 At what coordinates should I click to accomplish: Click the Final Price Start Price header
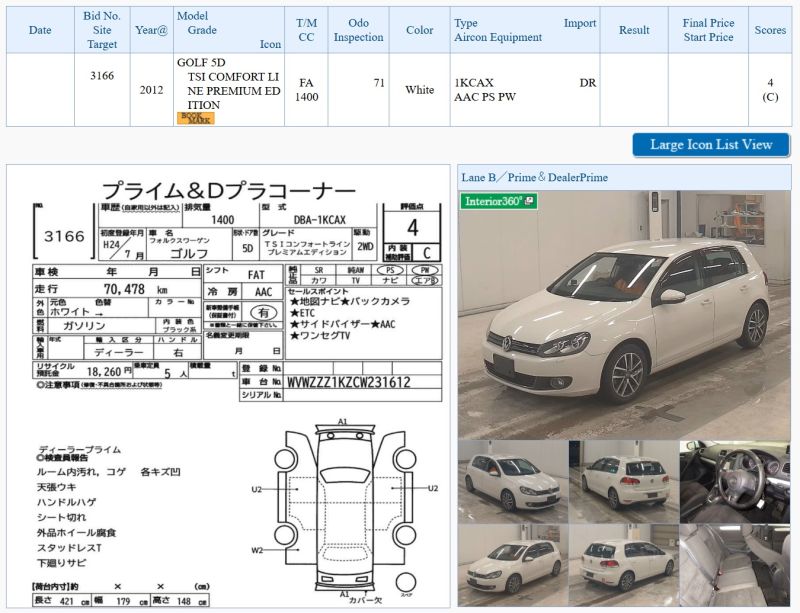point(708,30)
